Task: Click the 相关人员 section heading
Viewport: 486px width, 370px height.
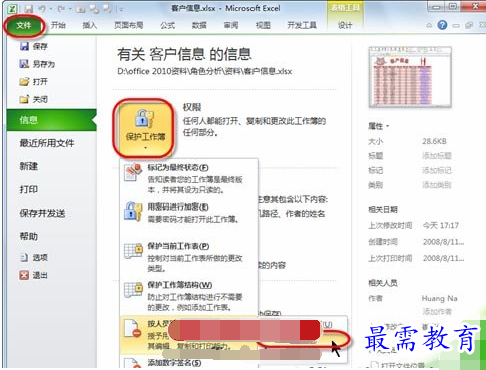Action: pos(383,283)
